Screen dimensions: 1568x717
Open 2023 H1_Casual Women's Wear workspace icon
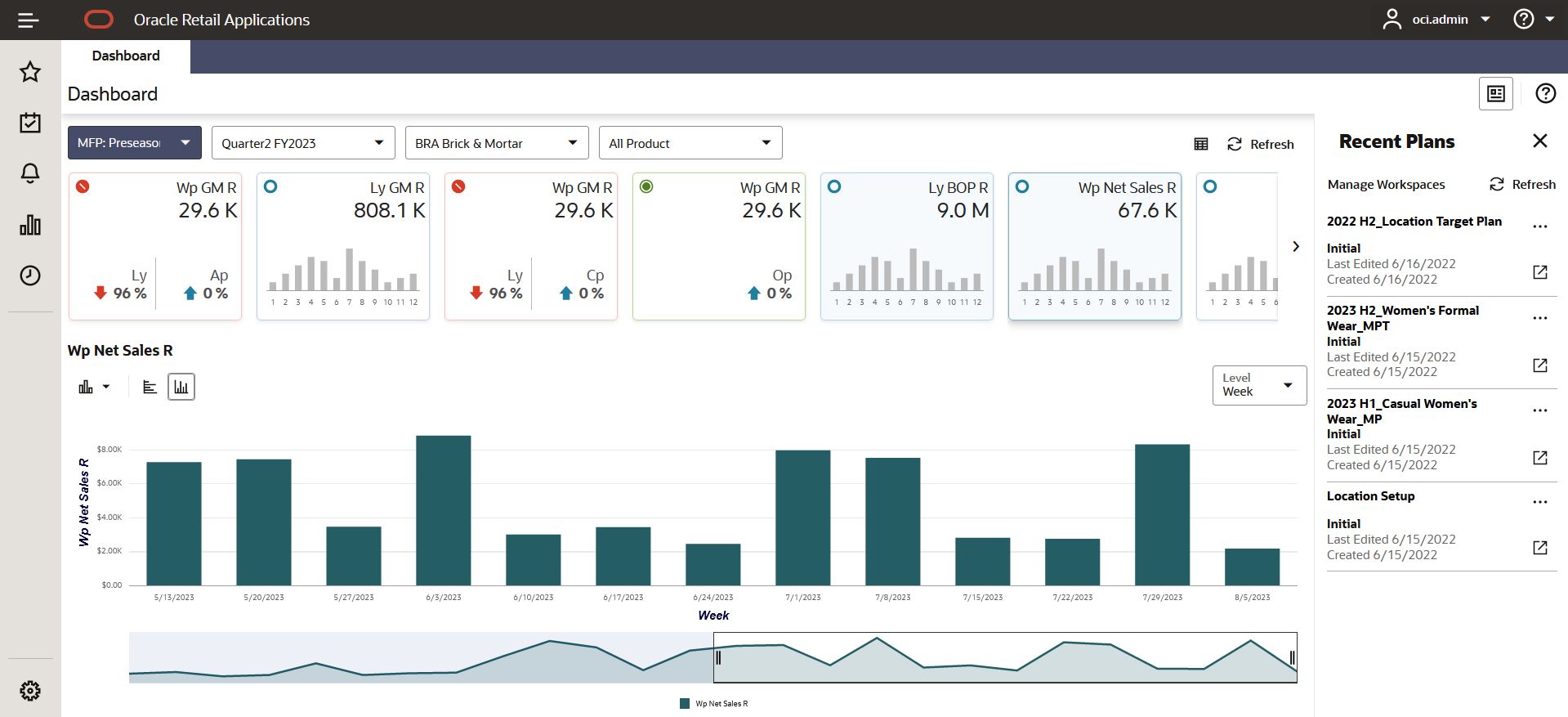[1540, 457]
